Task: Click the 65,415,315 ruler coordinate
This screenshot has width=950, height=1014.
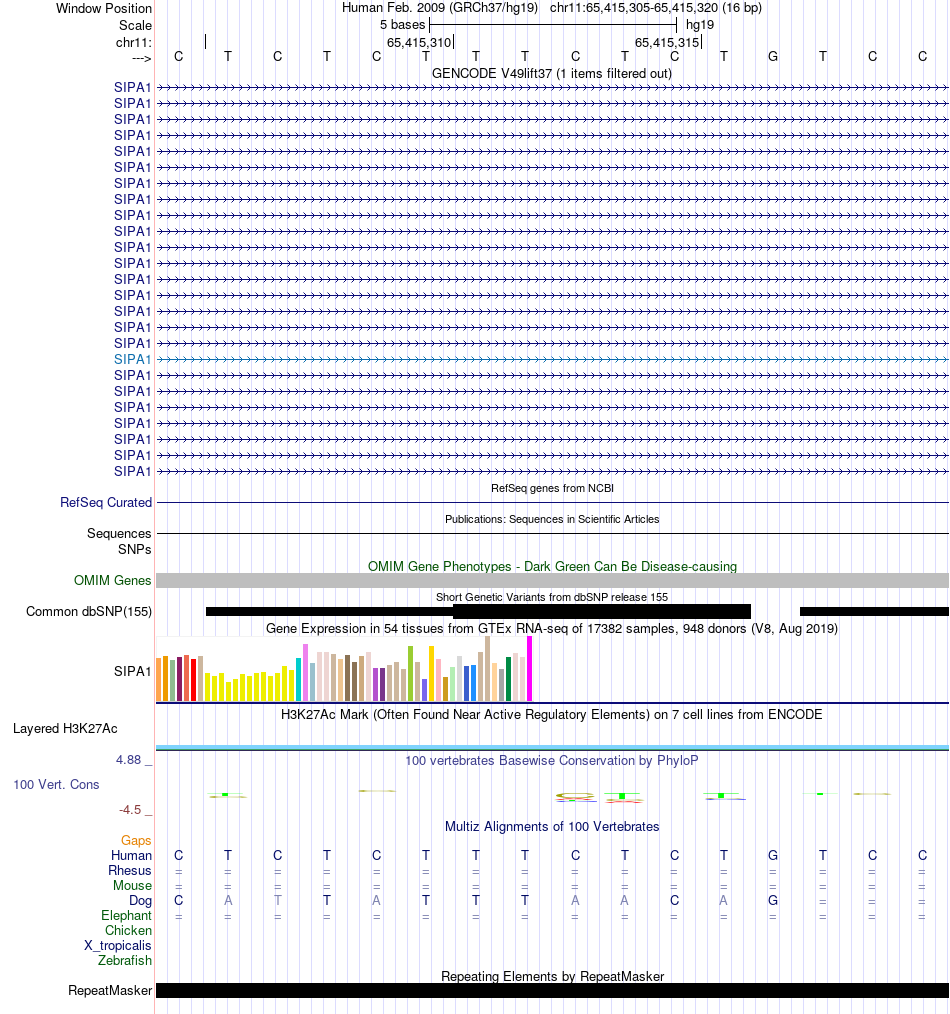Action: pyautogui.click(x=667, y=43)
